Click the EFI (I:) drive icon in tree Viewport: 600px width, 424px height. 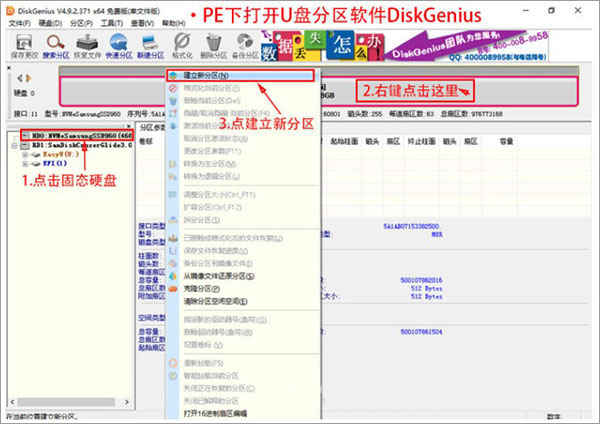point(36,164)
